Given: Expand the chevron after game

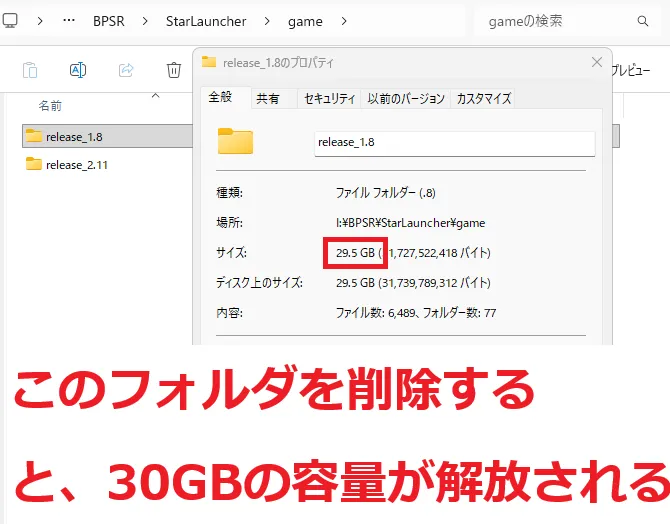Looking at the screenshot, I should [344, 21].
